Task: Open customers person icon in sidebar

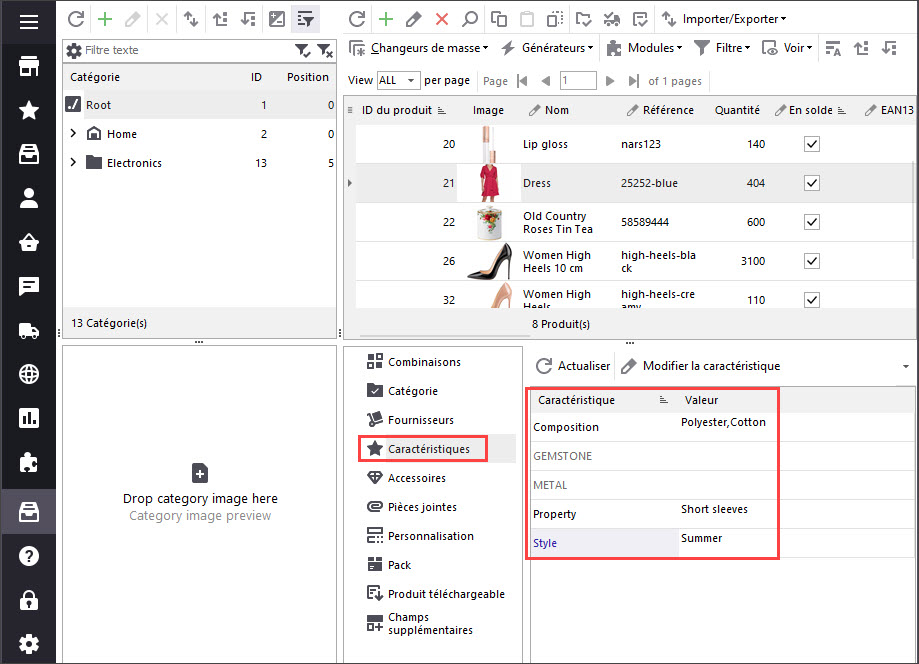Action: tap(29, 198)
